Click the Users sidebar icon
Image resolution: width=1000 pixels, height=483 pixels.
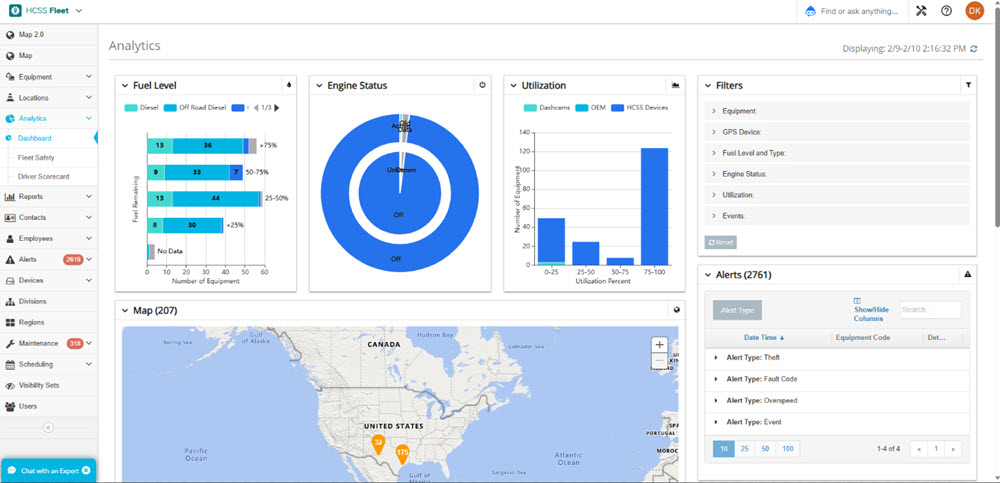(x=10, y=406)
